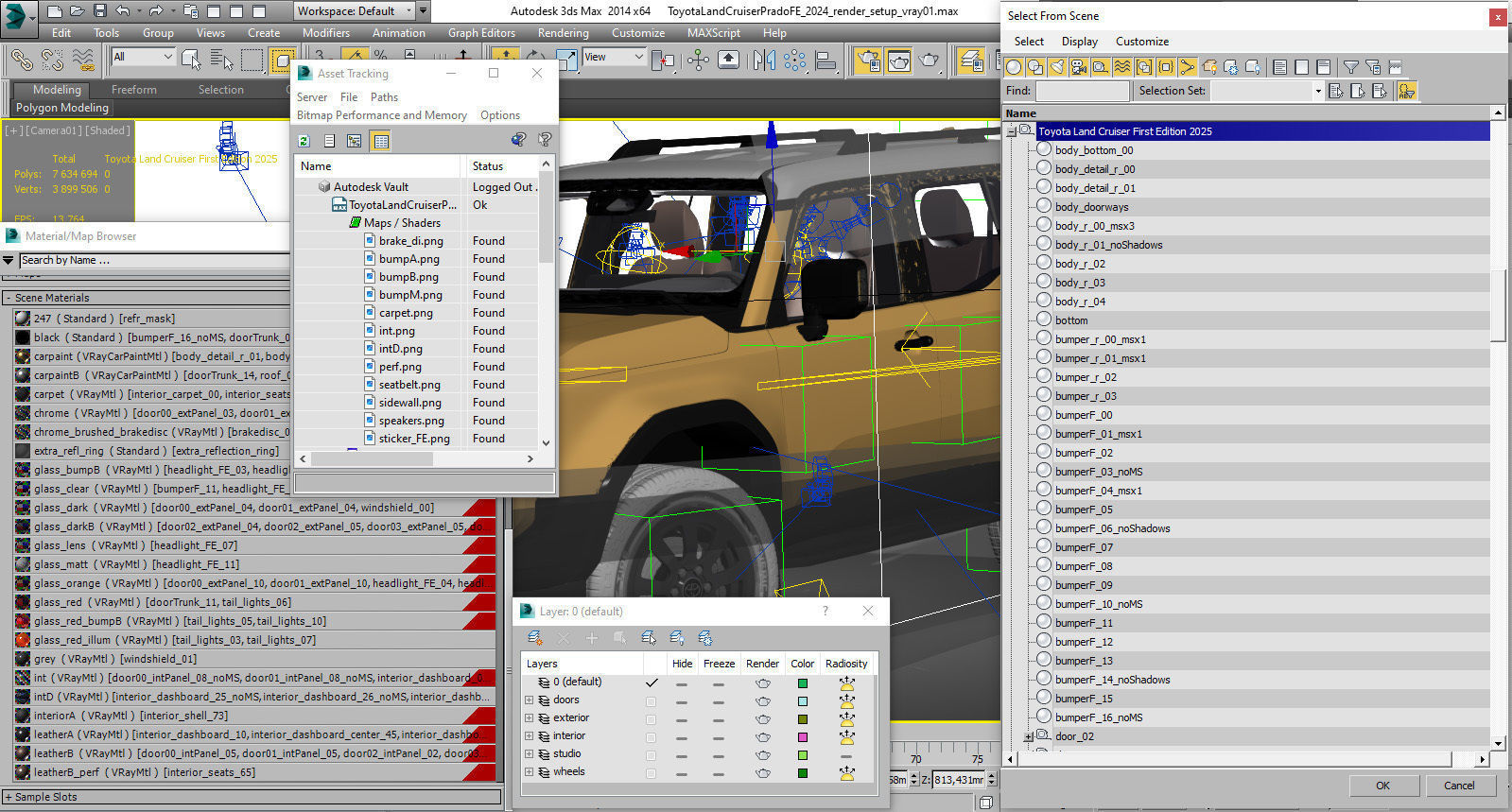This screenshot has width=1512, height=812.
Task: Click the Open File folder icon
Action: [78, 11]
